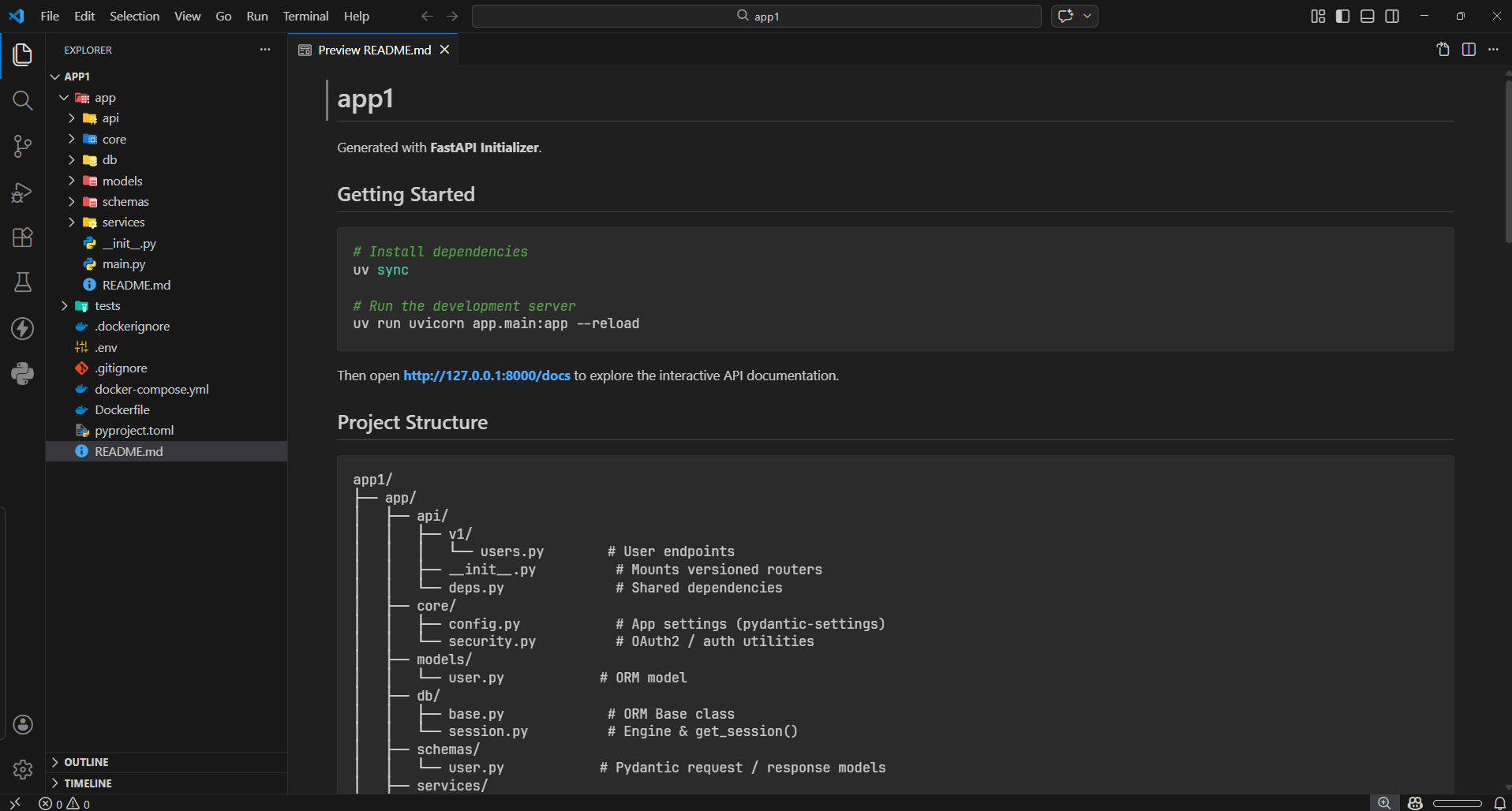Open the Extensions view
The width and height of the screenshot is (1512, 811).
tap(22, 237)
